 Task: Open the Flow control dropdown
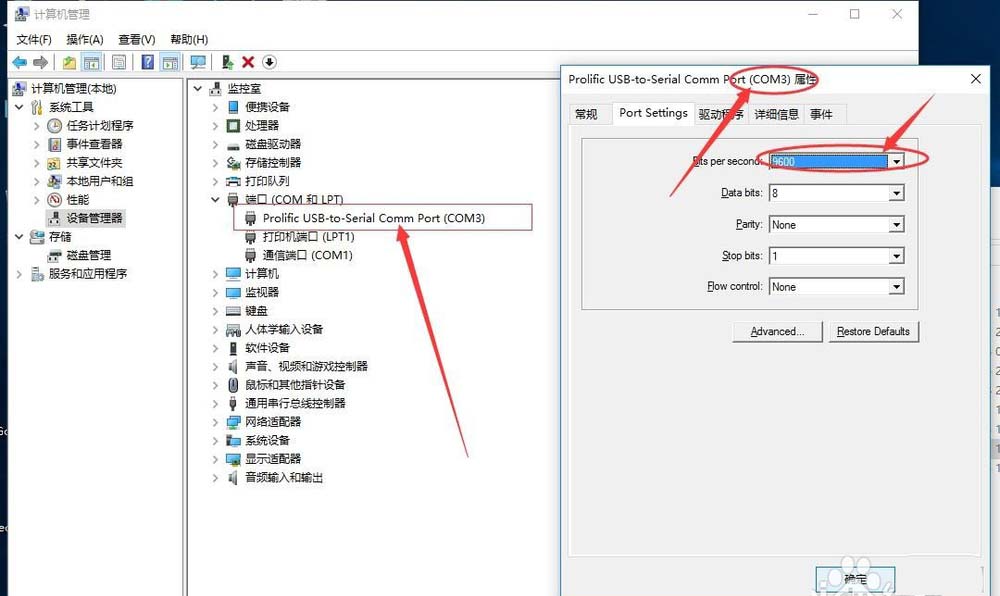click(896, 287)
